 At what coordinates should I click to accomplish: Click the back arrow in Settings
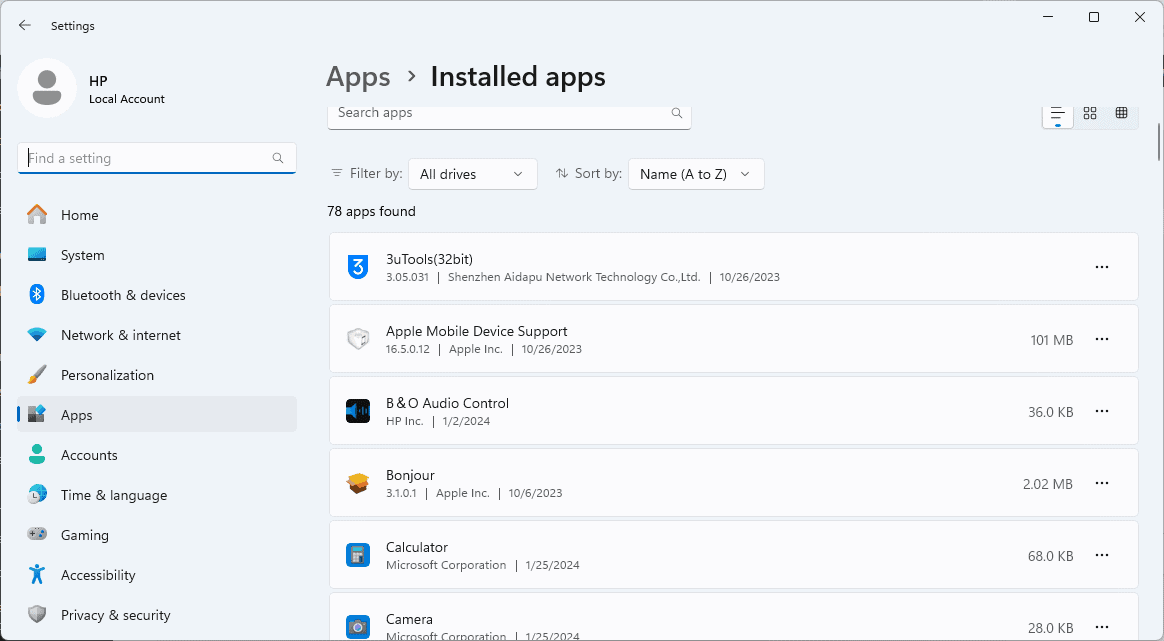click(x=24, y=25)
